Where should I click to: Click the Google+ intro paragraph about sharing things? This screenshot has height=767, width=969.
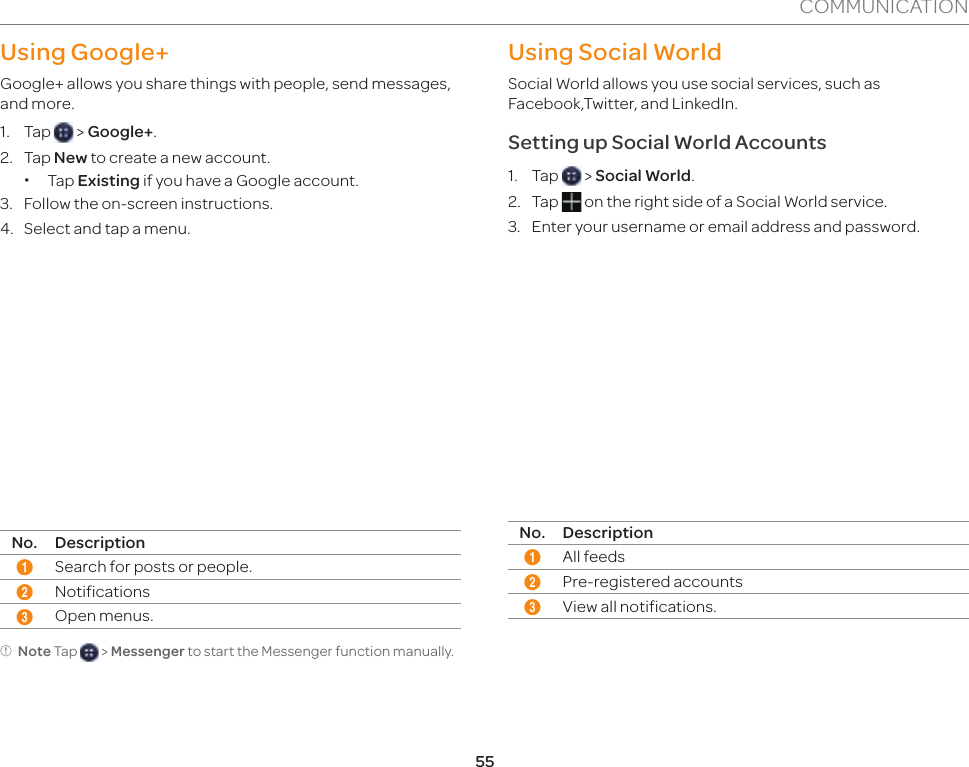click(x=226, y=93)
